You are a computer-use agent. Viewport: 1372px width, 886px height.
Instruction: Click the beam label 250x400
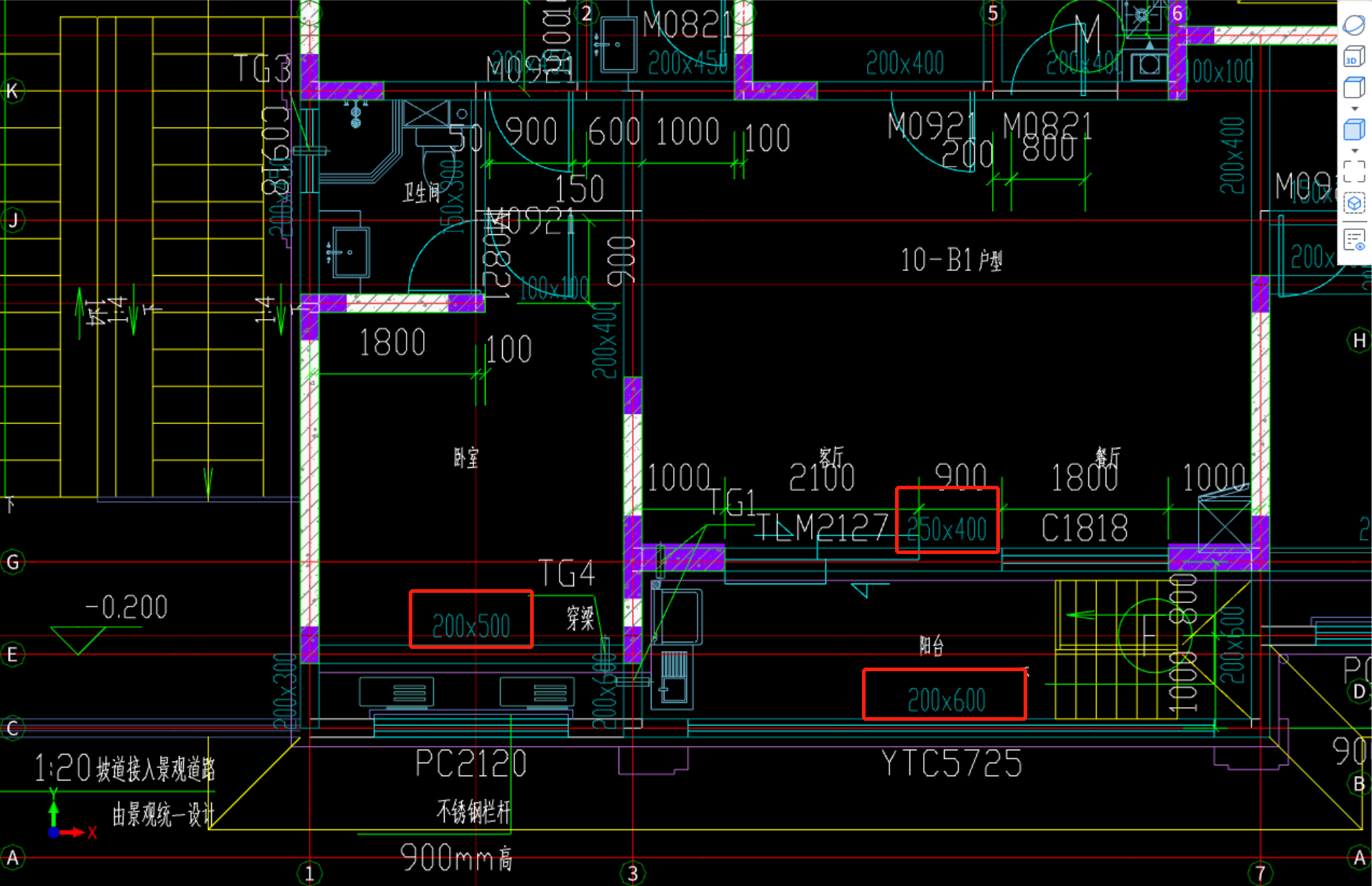947,530
